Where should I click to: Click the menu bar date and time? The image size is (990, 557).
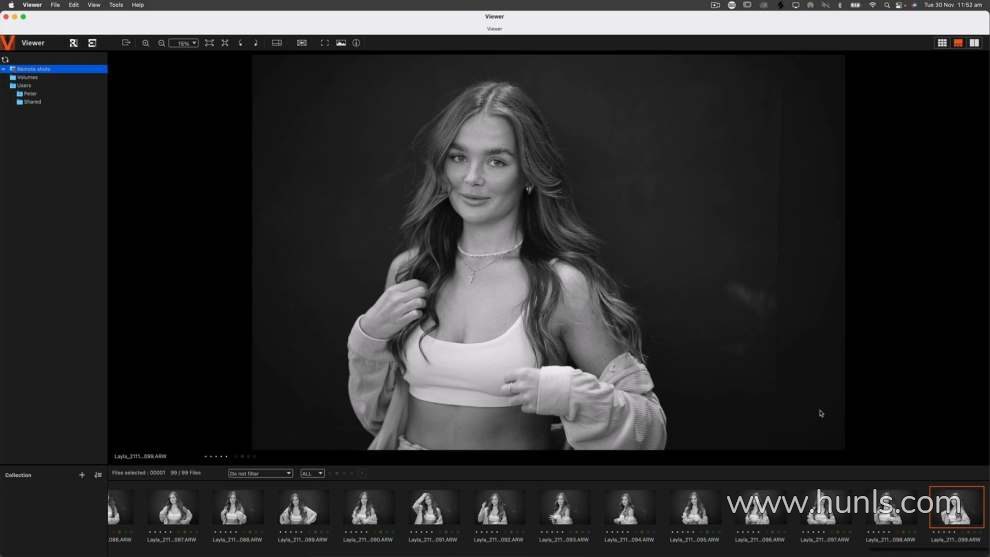[x=953, y=5]
